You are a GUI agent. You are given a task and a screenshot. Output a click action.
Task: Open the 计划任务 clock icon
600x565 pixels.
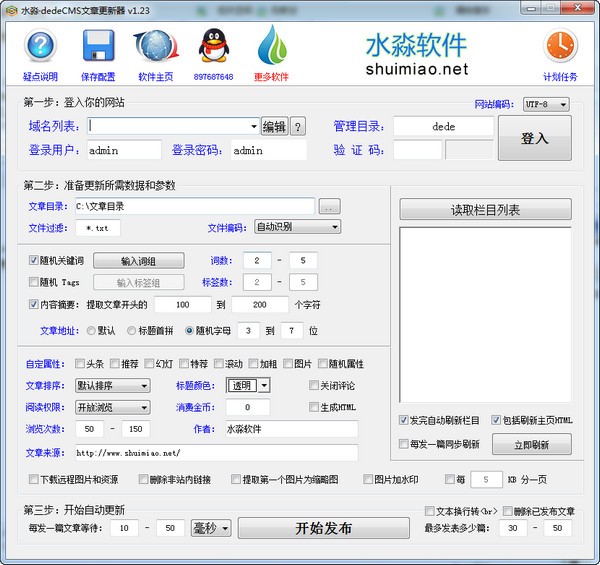[x=560, y=46]
